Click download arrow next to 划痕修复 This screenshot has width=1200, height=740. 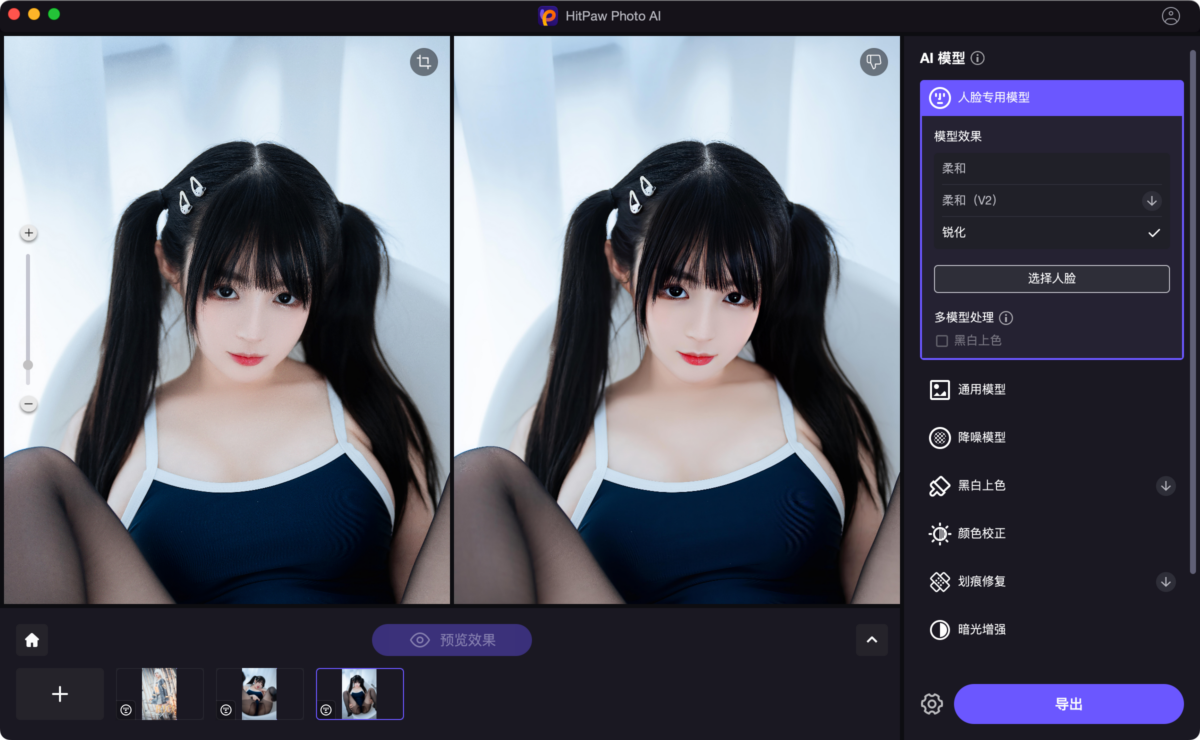point(1166,581)
